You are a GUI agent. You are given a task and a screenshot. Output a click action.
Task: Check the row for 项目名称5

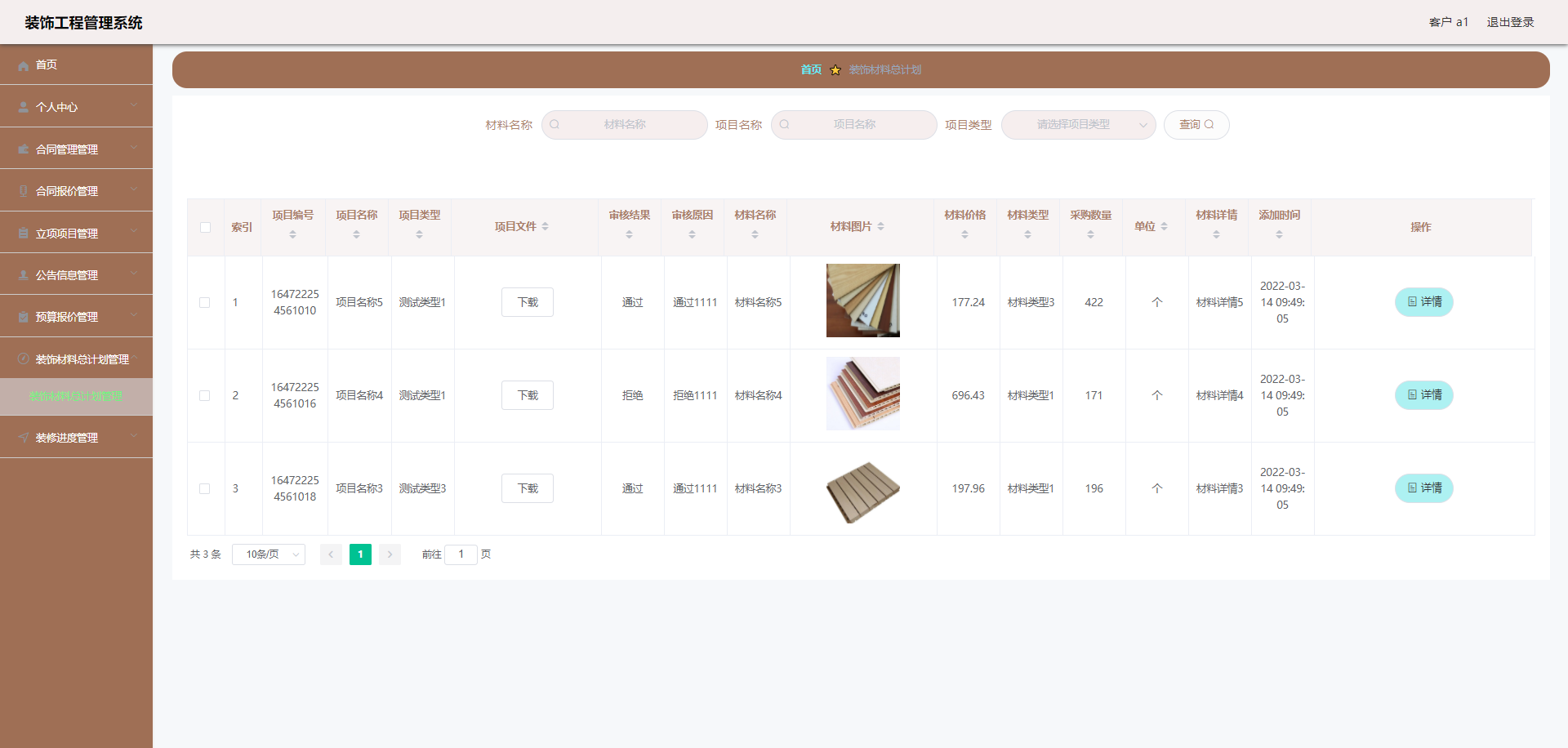tap(205, 302)
